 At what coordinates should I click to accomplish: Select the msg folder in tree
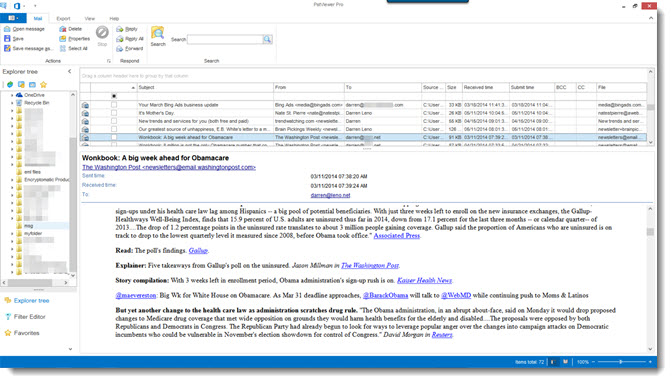[28, 225]
